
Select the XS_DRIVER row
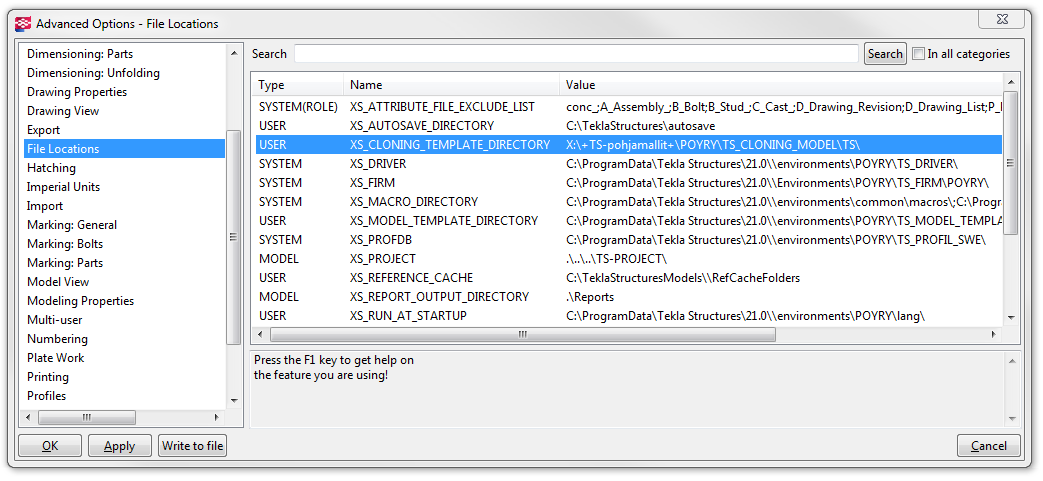(627, 163)
